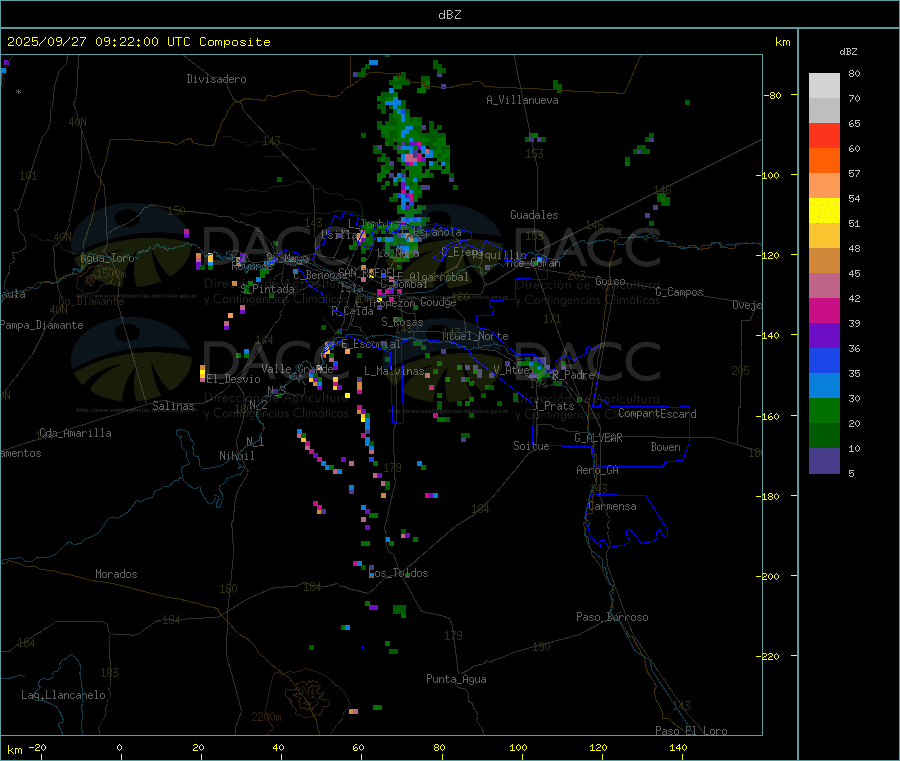Click the strong echo cell north of Española

(x=412, y=156)
